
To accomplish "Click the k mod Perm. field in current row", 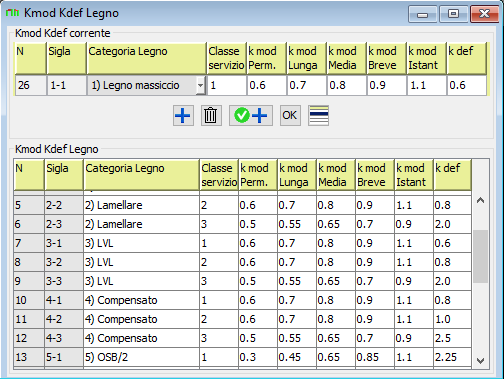I will click(x=267, y=85).
